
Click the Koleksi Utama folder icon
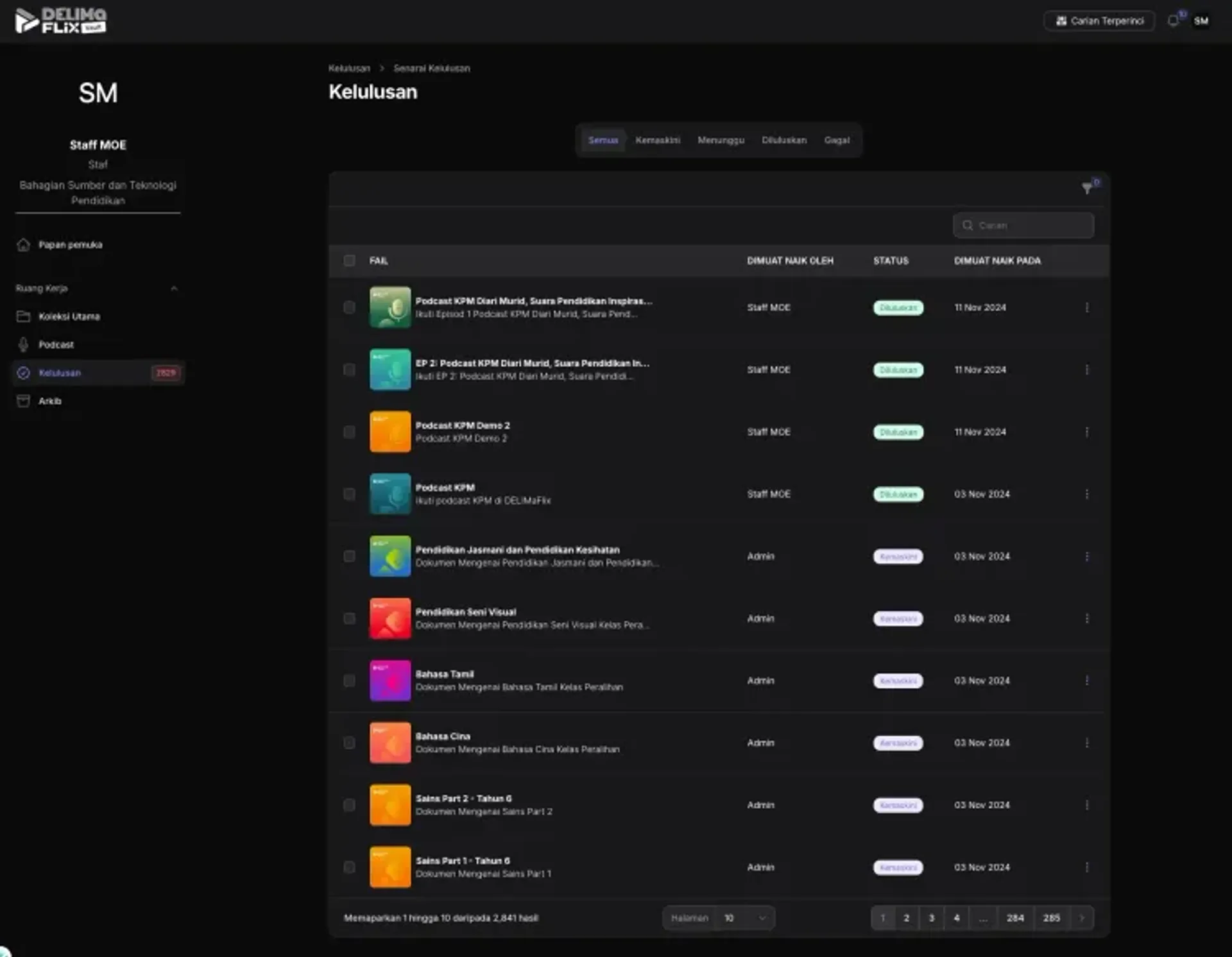24,316
